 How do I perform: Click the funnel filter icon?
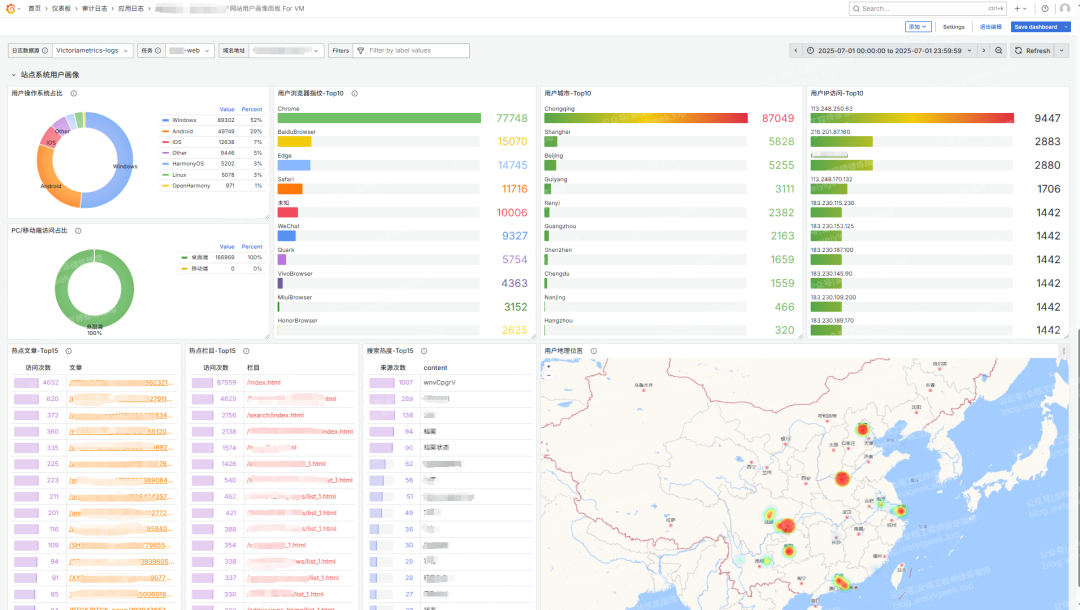[360, 50]
